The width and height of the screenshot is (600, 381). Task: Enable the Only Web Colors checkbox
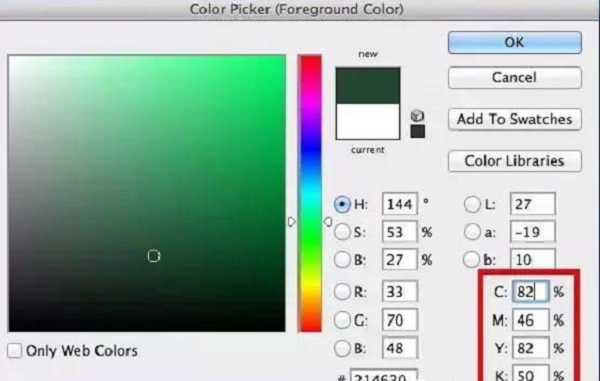click(15, 350)
